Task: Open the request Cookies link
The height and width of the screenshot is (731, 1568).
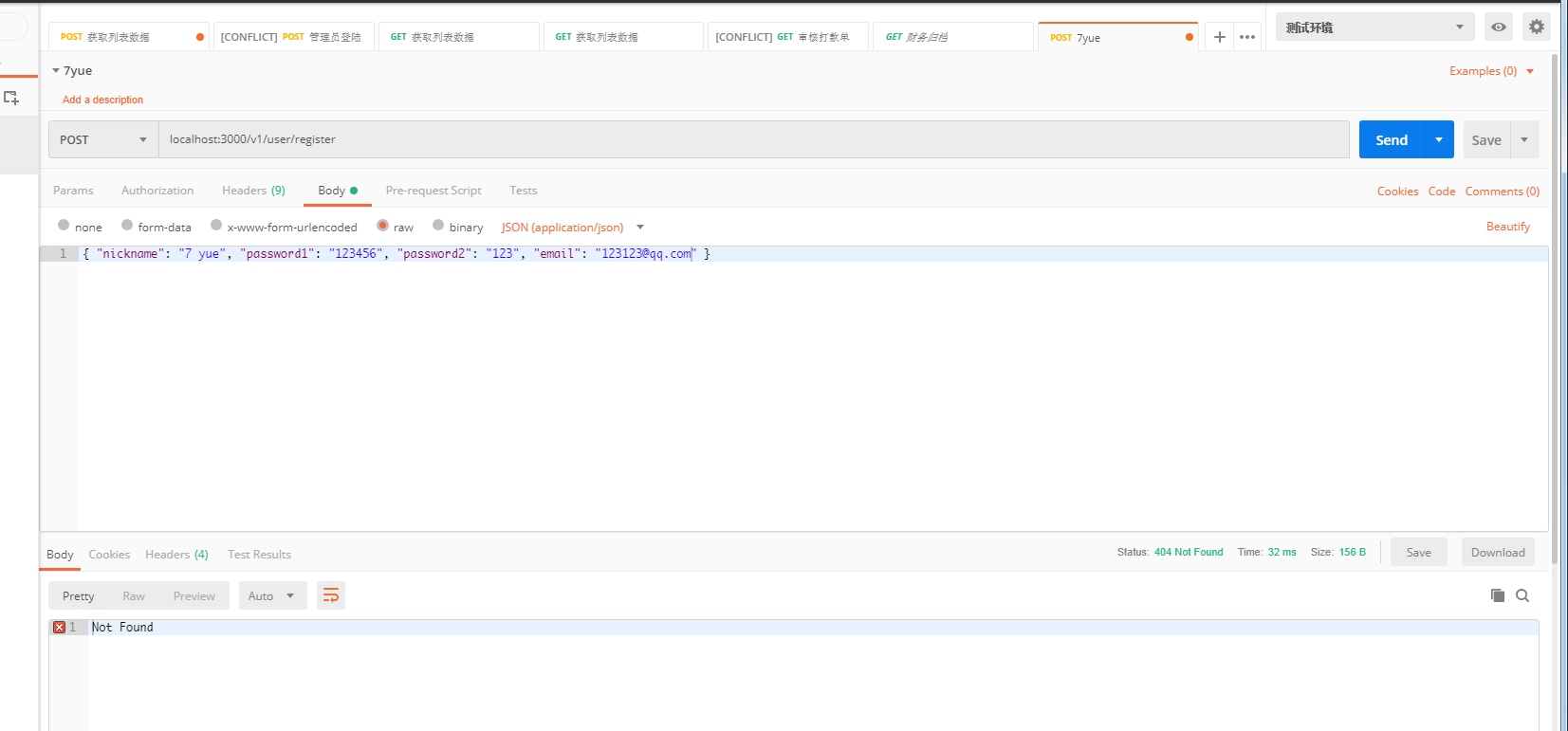Action: pyautogui.click(x=1398, y=192)
